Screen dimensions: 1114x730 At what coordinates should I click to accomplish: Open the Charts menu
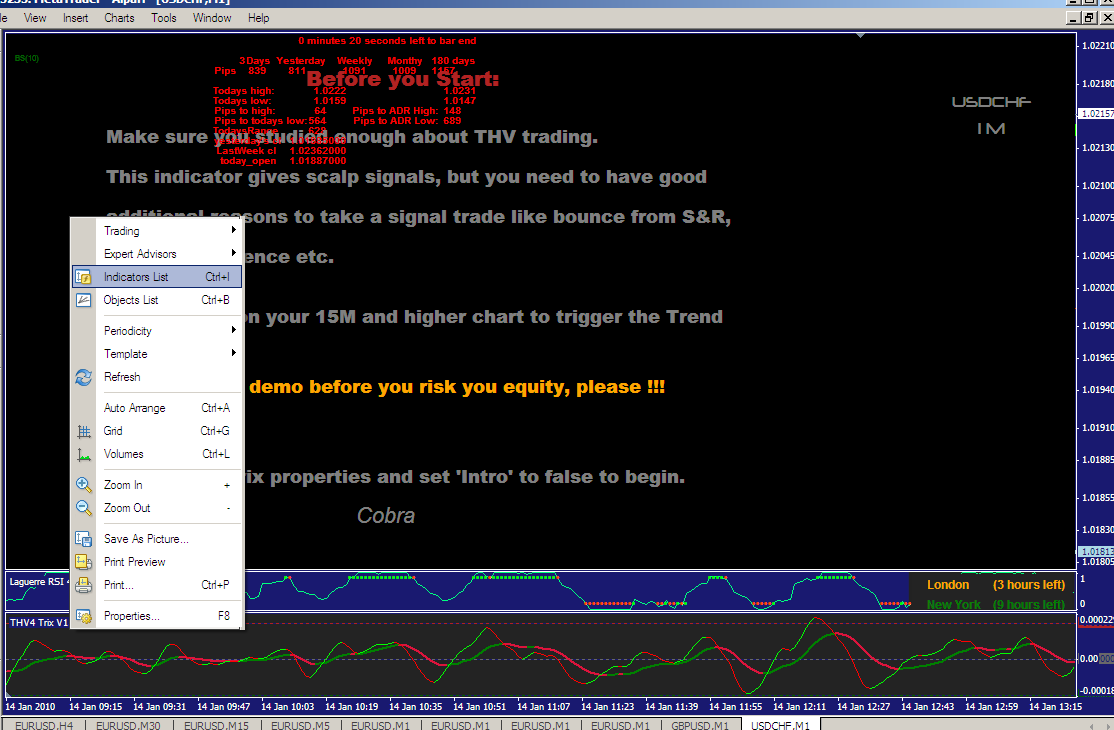119,18
